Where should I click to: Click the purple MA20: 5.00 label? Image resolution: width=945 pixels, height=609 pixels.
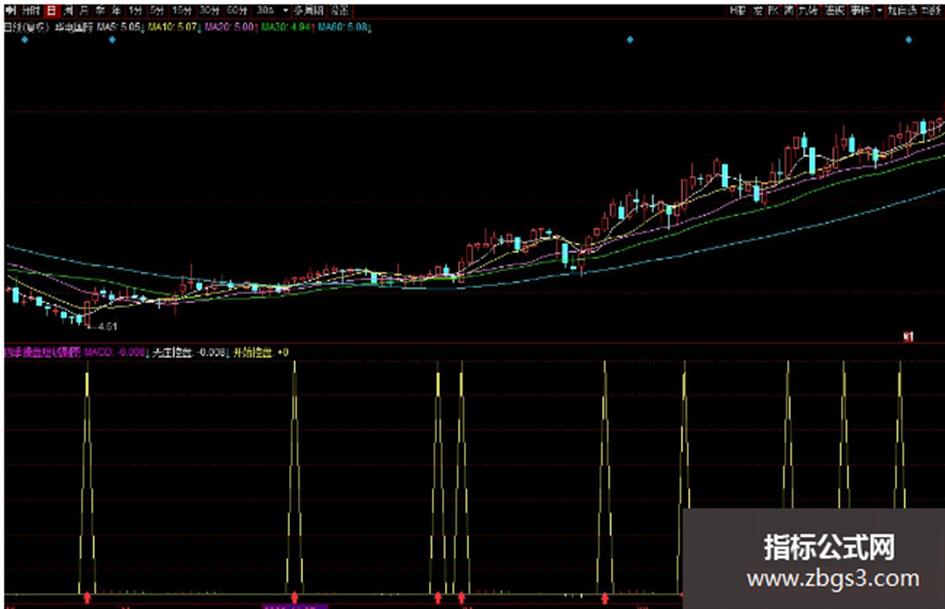(229, 27)
